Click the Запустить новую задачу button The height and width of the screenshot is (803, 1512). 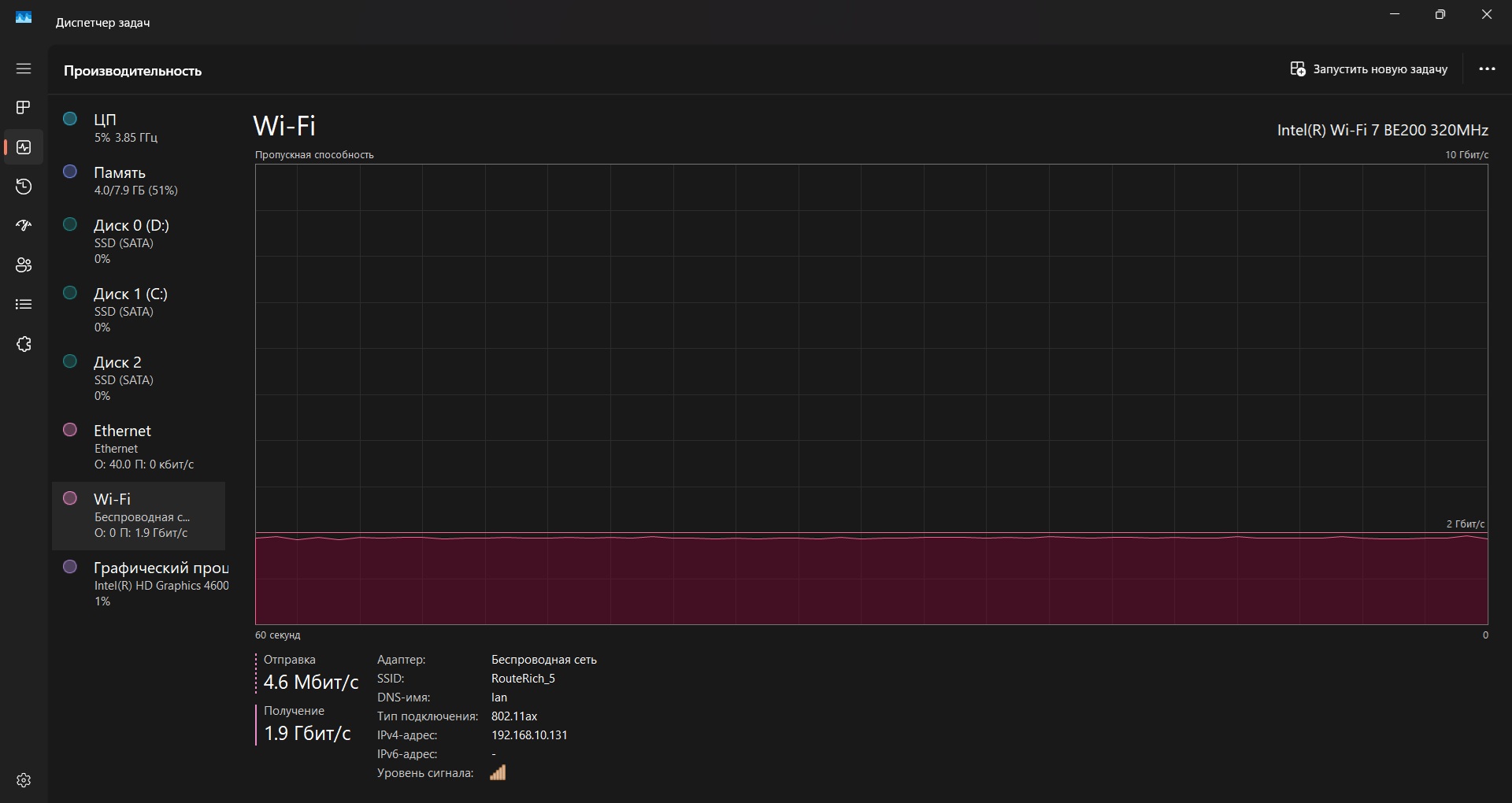[x=1369, y=69]
